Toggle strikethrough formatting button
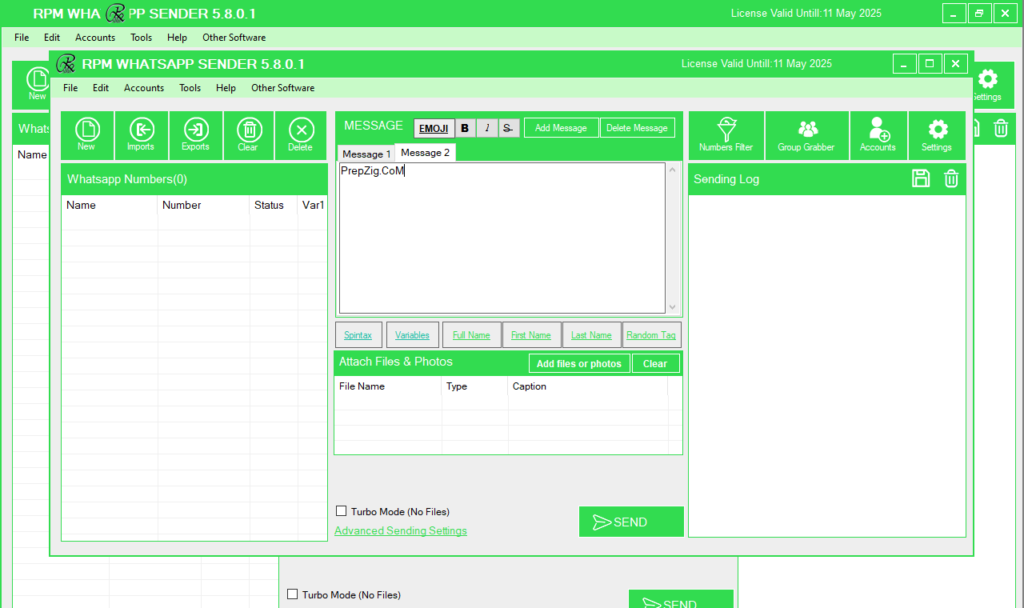 [x=508, y=128]
